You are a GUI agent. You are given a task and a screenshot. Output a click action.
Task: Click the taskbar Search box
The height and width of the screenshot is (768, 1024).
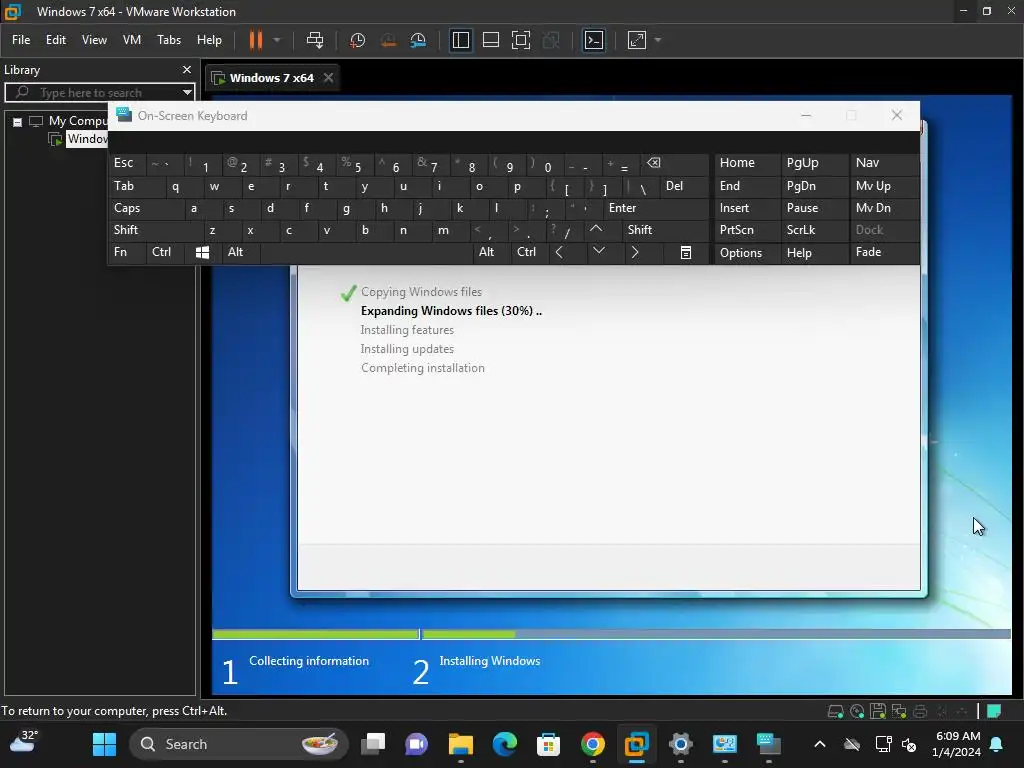(238, 744)
